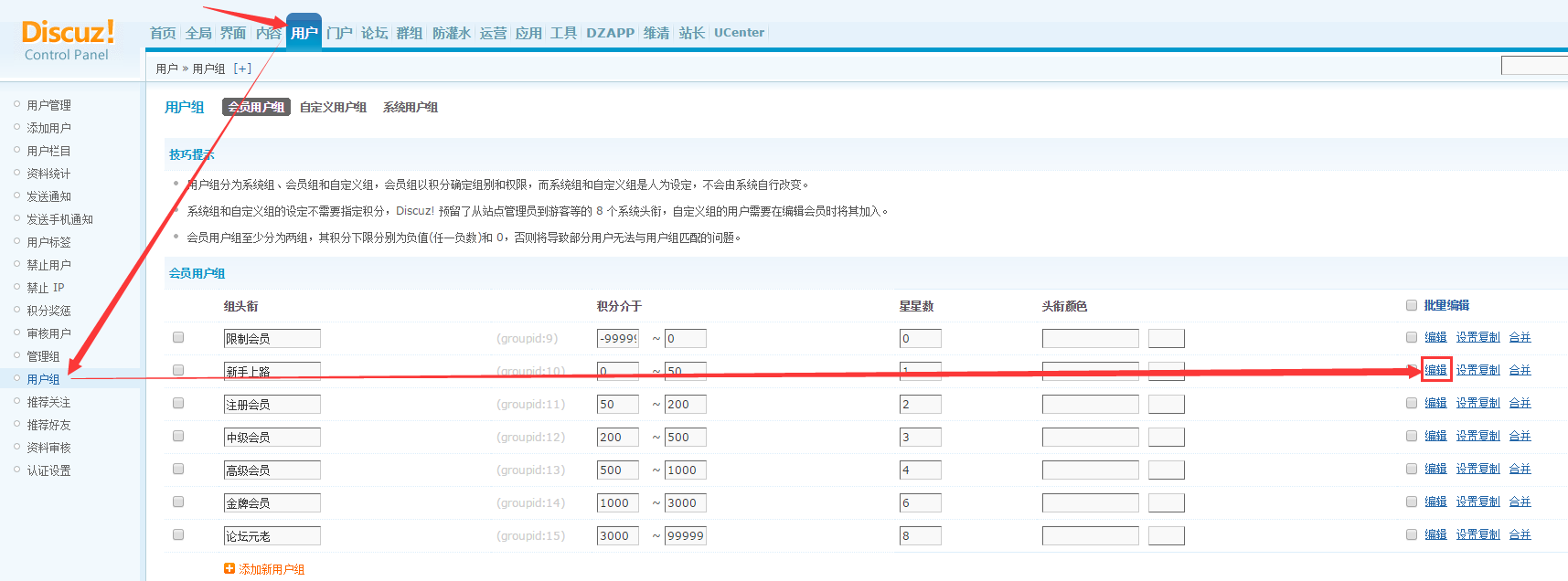1568x581 pixels.
Task: Open the color picker swatch for 限制会员
Action: click(x=1166, y=339)
